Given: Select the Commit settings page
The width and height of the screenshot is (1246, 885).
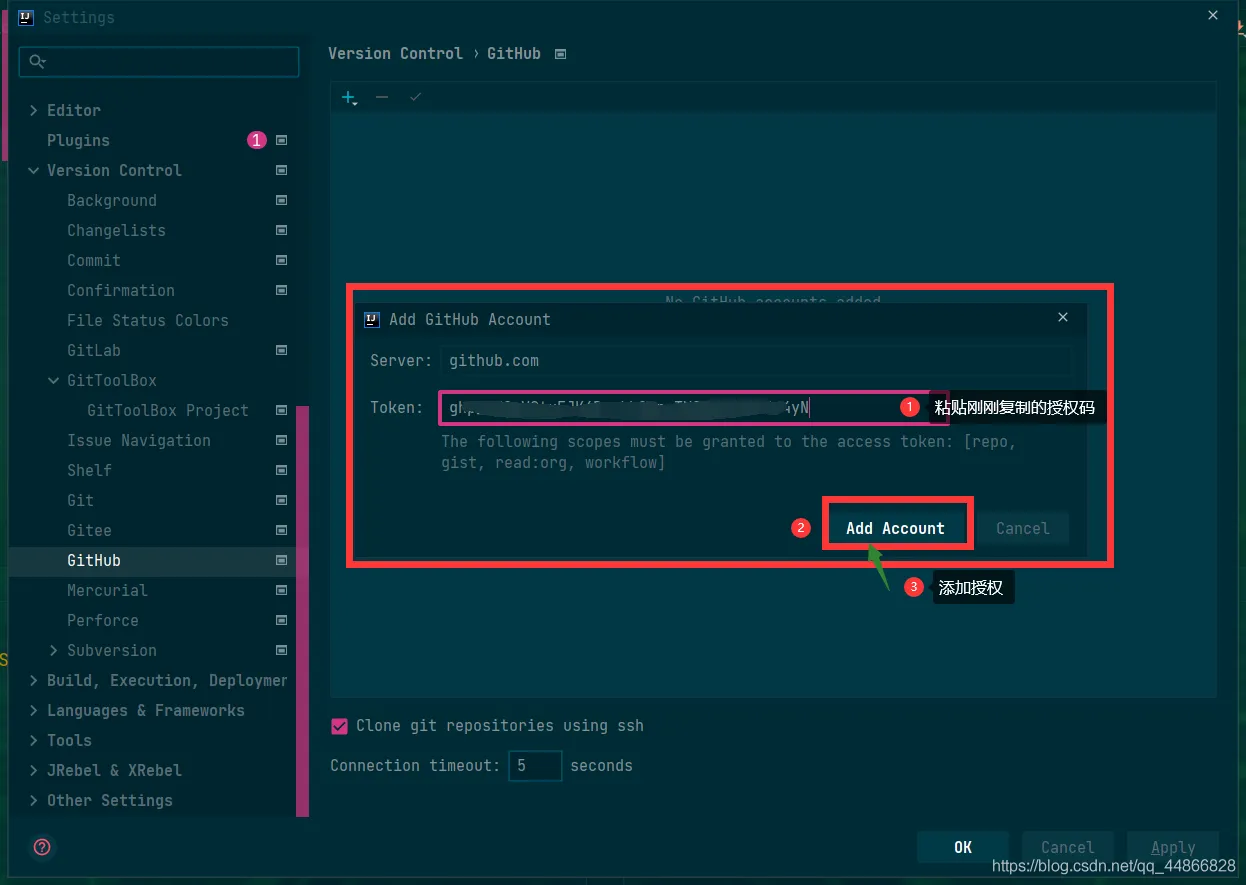Looking at the screenshot, I should (94, 260).
